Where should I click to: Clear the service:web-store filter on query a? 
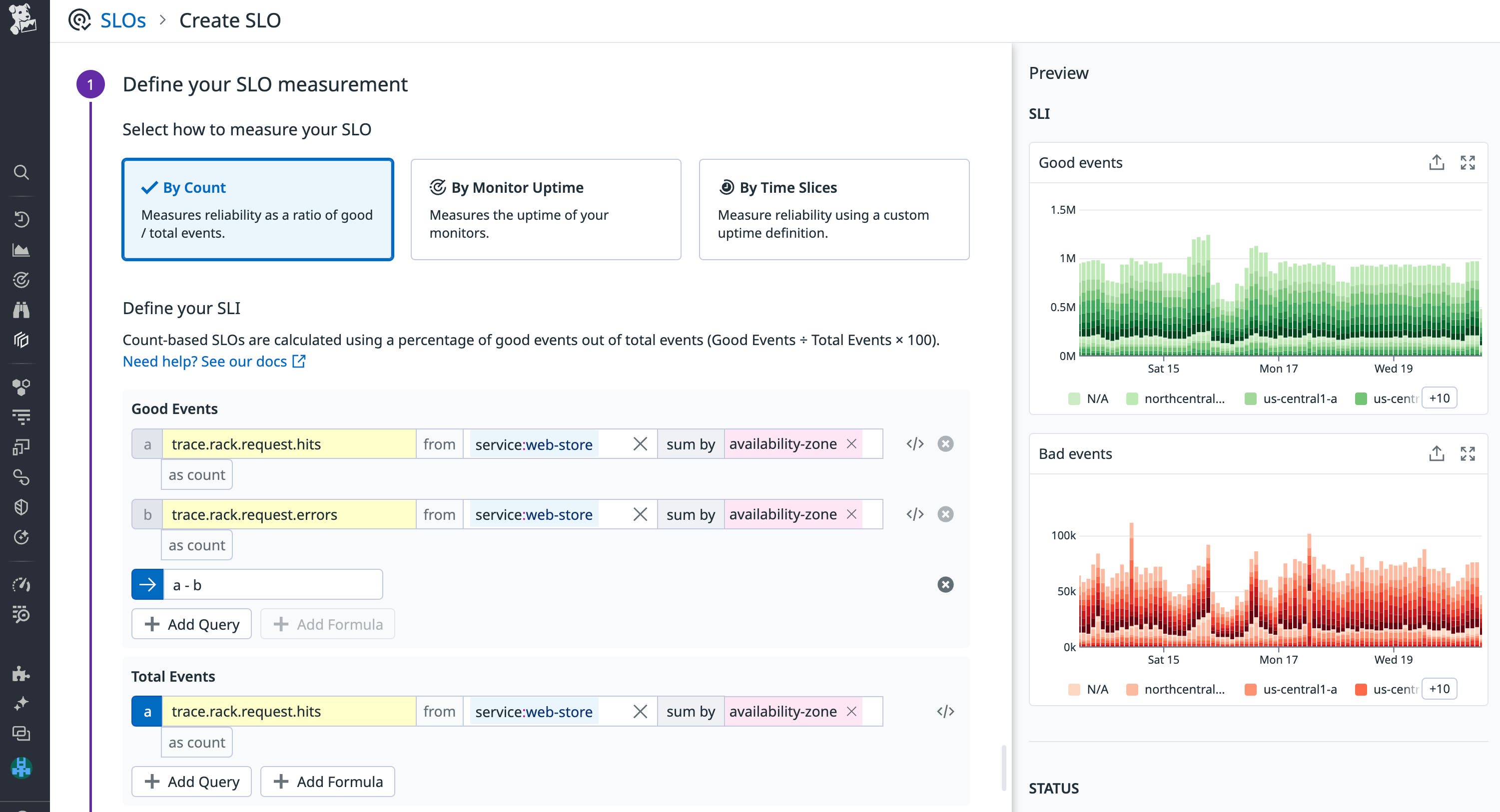(640, 443)
